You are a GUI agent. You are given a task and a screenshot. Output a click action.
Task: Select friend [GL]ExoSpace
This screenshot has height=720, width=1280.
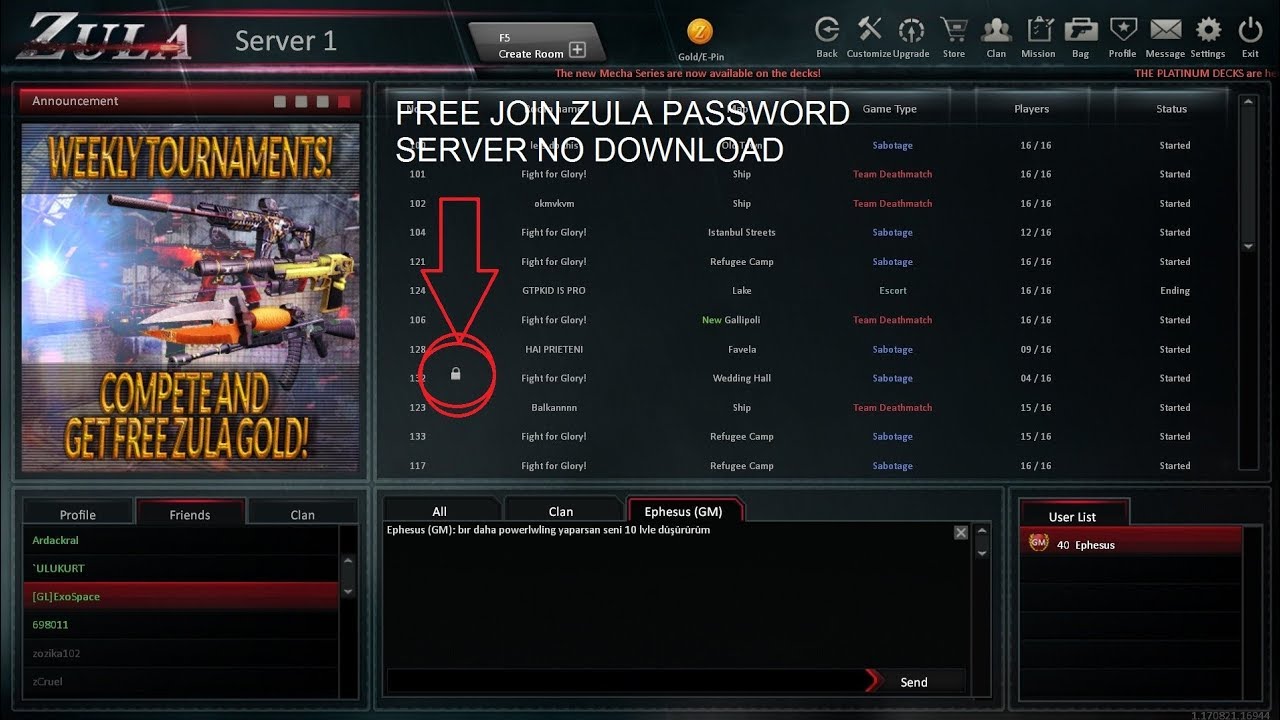(181, 596)
